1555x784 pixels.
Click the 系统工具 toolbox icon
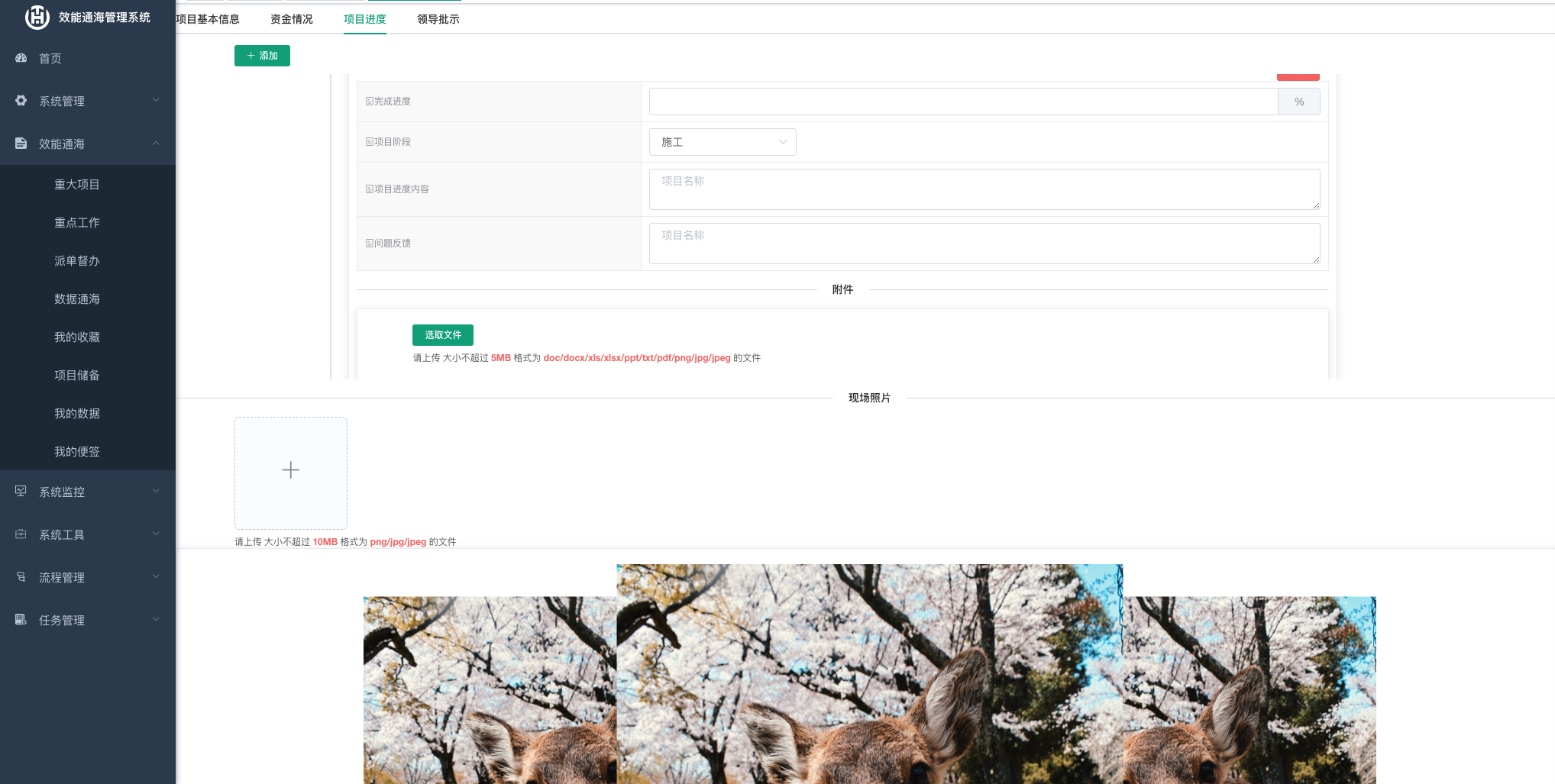pos(21,534)
